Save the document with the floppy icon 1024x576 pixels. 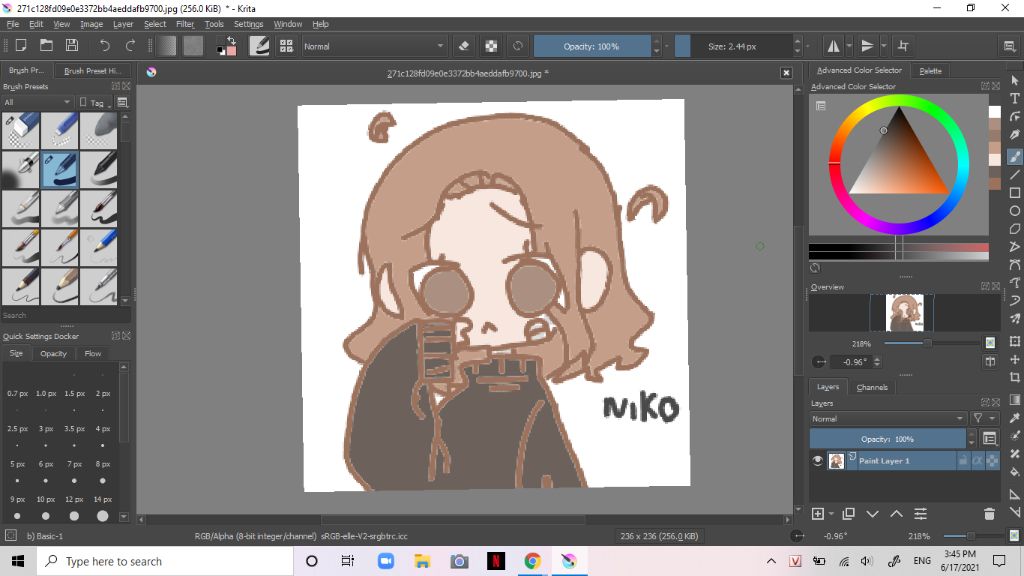(x=72, y=46)
